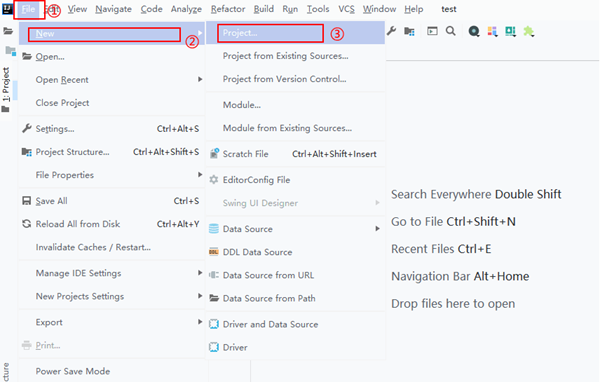This screenshot has width=600, height=382.
Task: Click the folder icon beside Open...
Action: tap(27, 57)
